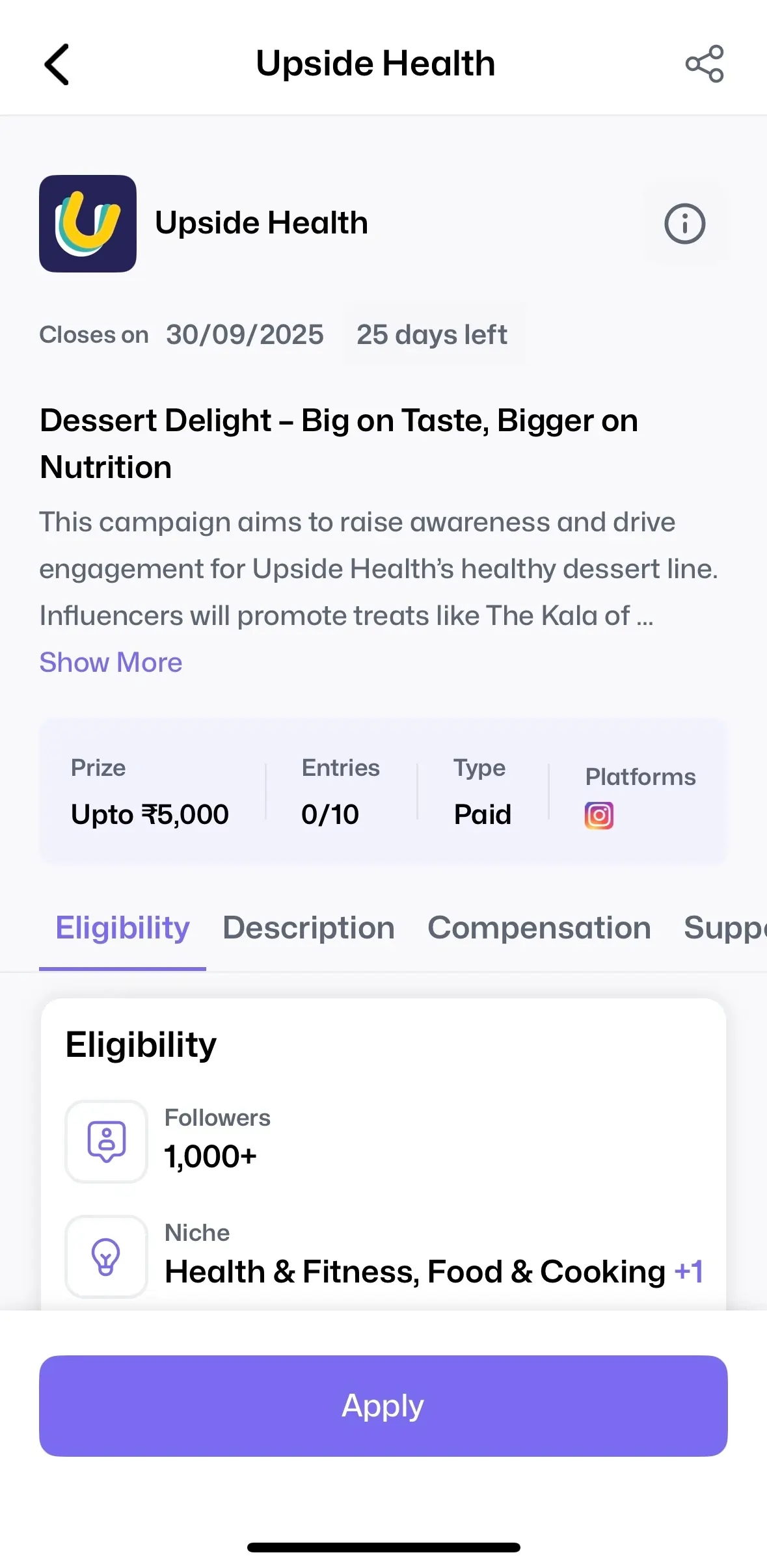The image size is (767, 1568).
Task: Expand the +1 additional niches
Action: pyautogui.click(x=689, y=1272)
